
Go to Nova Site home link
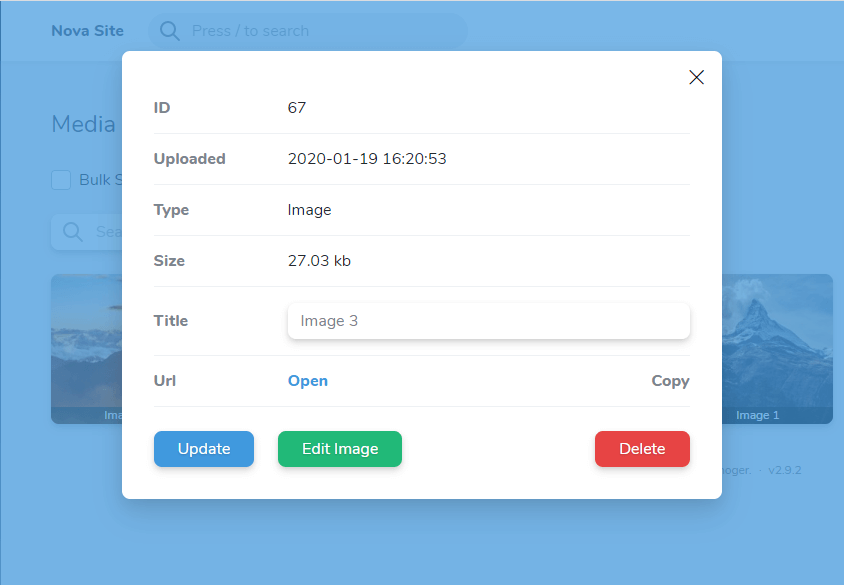[88, 31]
